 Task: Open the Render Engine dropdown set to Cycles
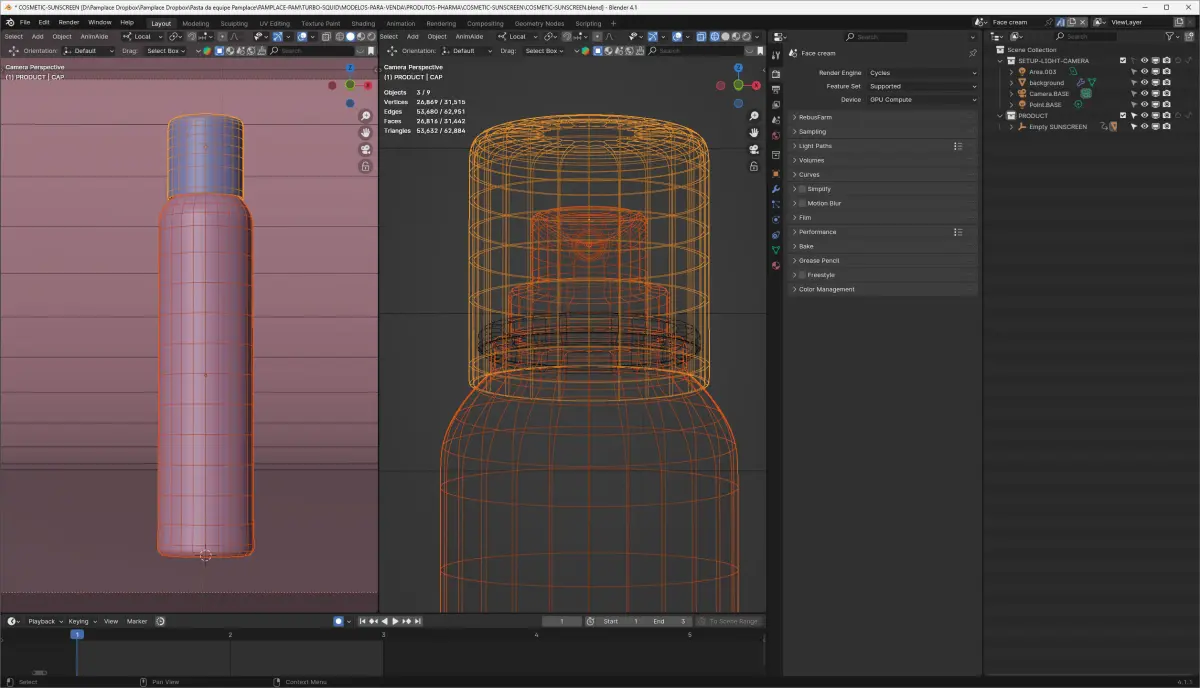point(922,73)
